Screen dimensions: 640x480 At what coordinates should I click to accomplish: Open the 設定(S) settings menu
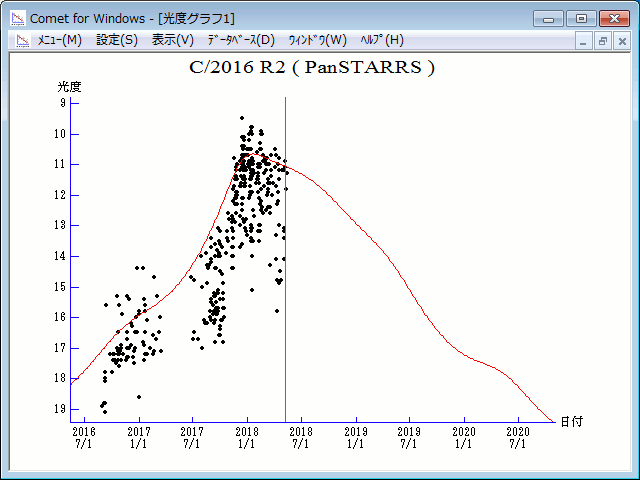(117, 40)
